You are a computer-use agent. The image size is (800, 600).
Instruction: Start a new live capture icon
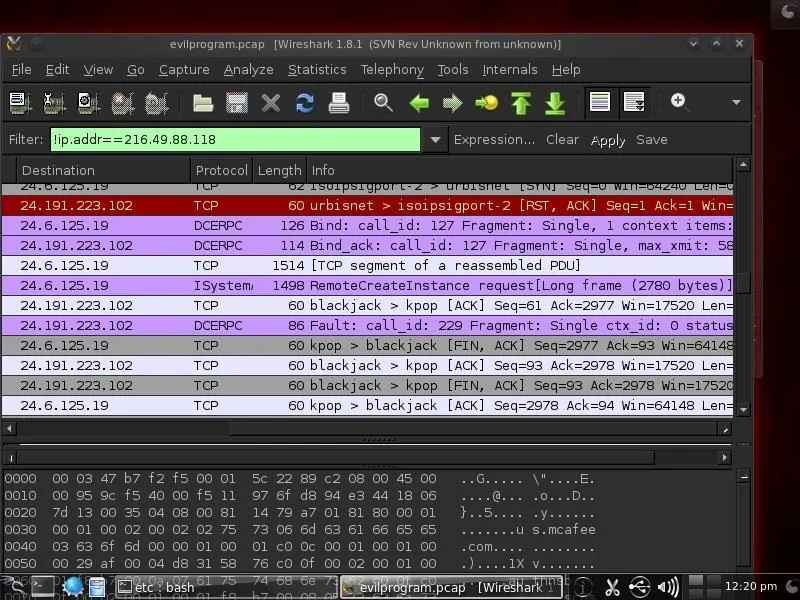tap(88, 103)
